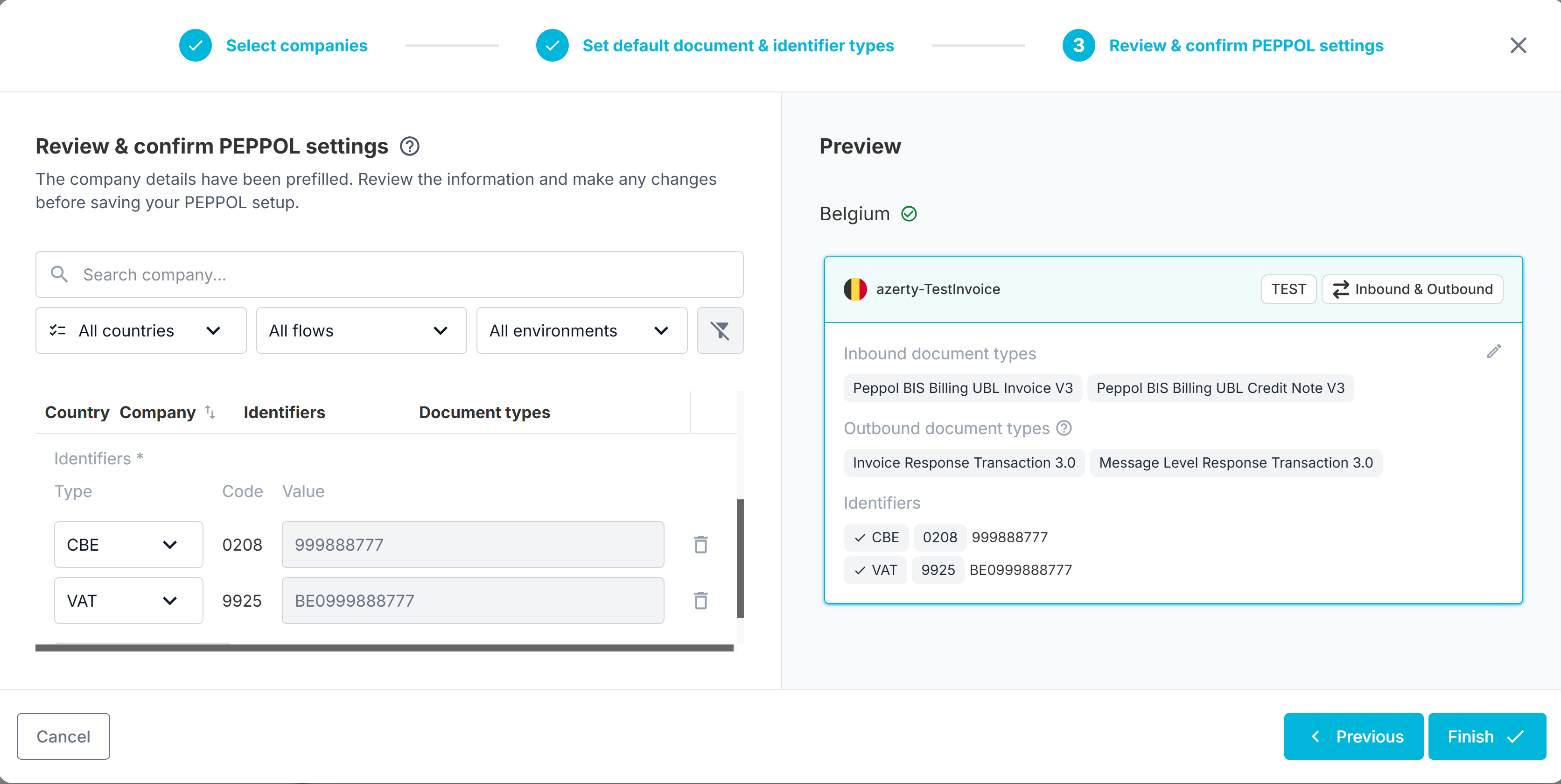
Task: Toggle the VAT identifier check chip
Action: point(875,569)
